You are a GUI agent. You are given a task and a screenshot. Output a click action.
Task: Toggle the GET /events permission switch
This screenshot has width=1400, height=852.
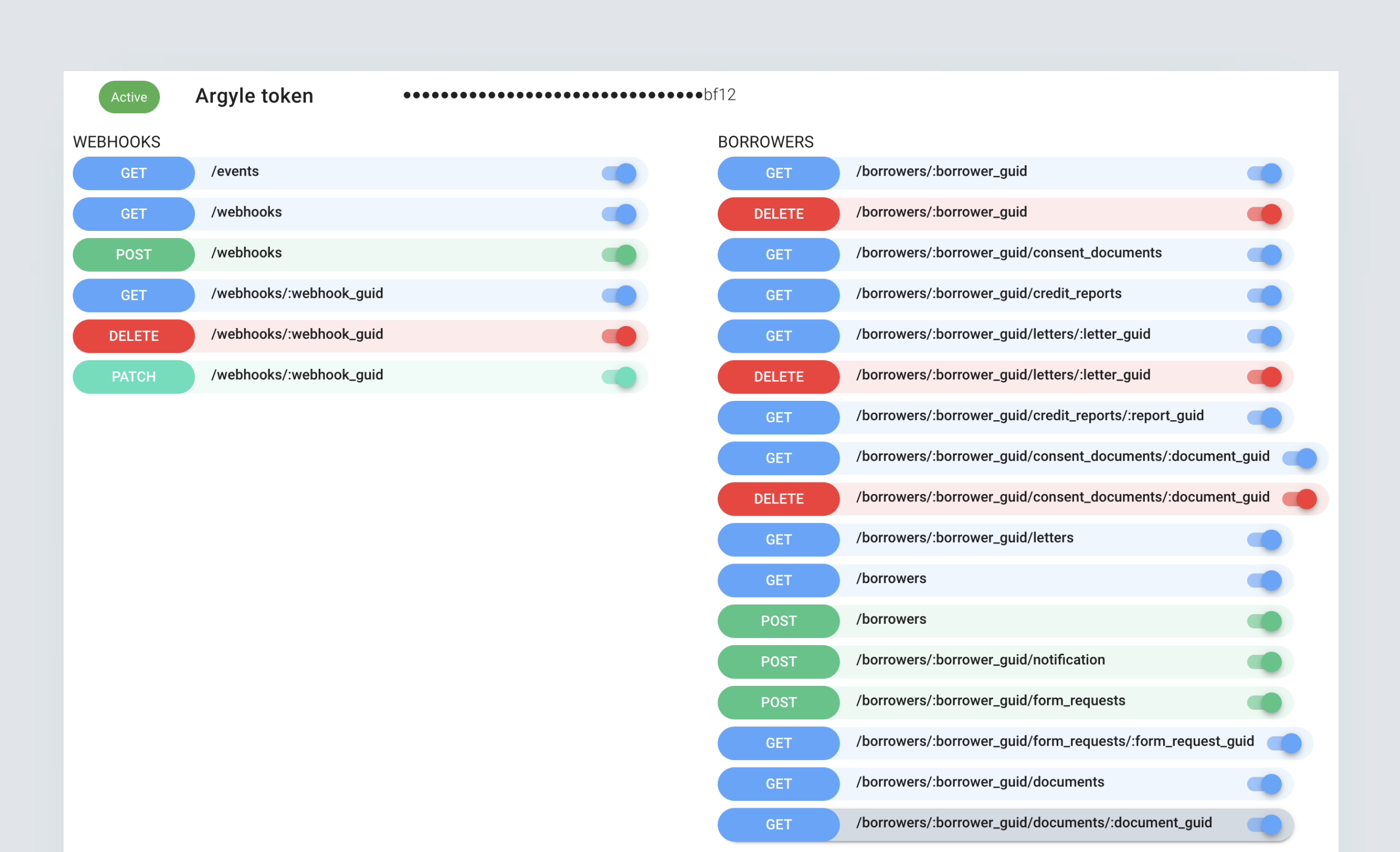(x=619, y=173)
